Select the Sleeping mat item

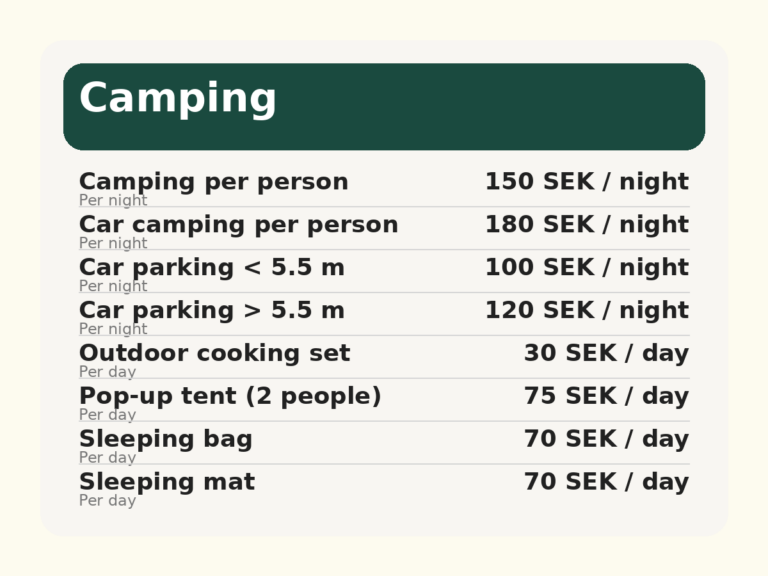click(x=166, y=482)
